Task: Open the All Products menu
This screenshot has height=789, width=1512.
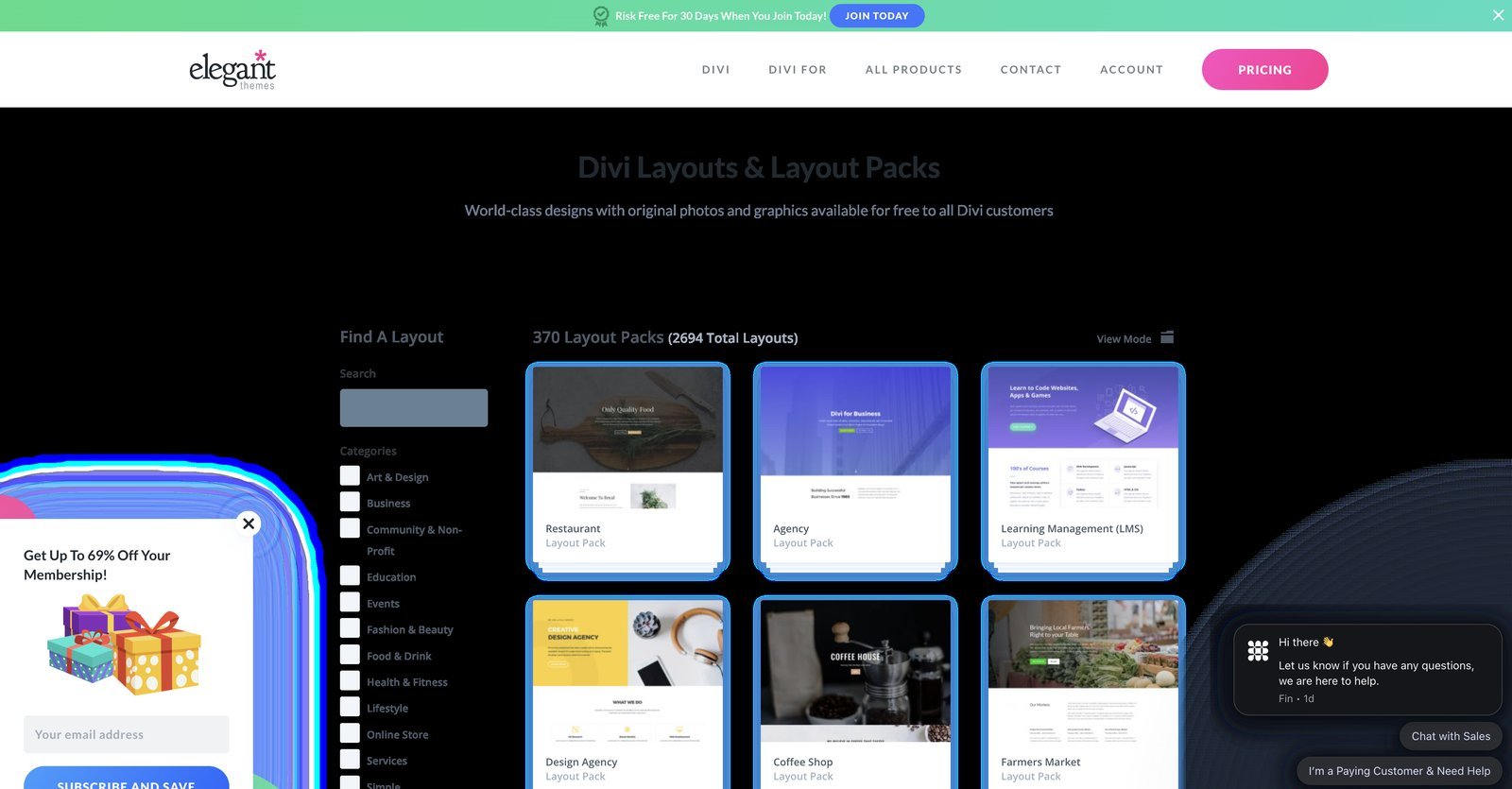Action: 914,70
